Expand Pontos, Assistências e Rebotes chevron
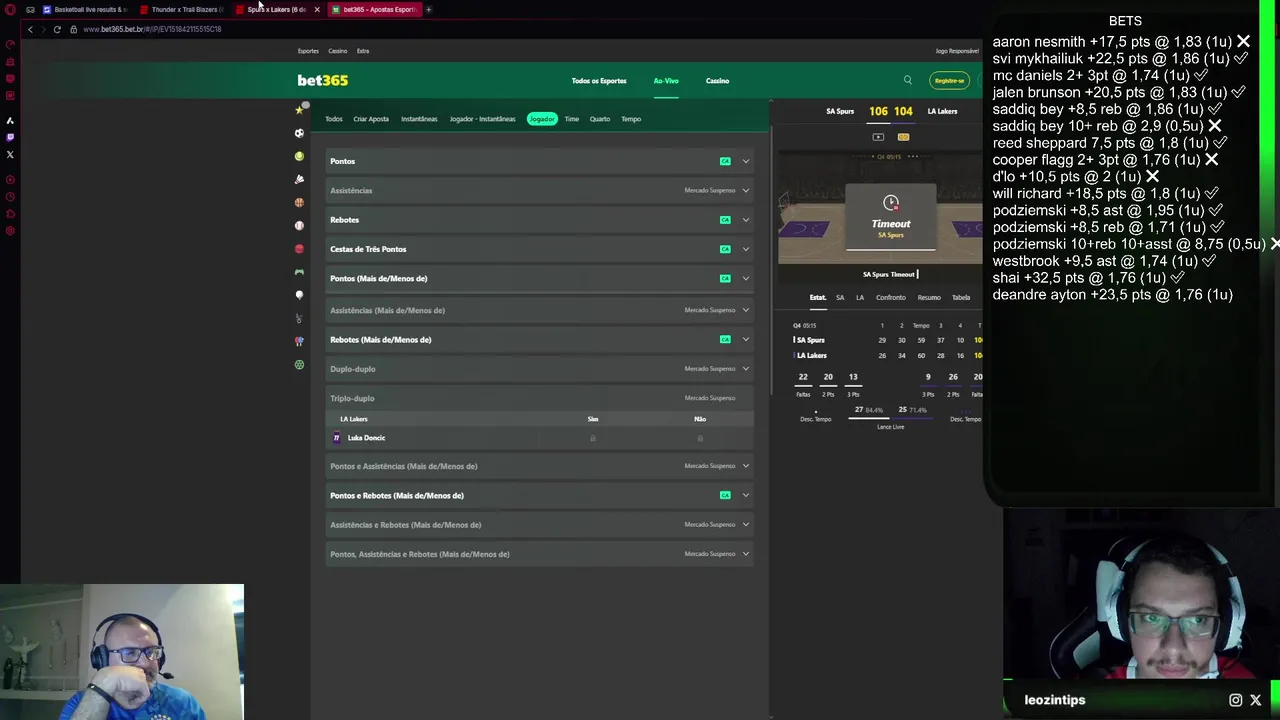 [745, 554]
